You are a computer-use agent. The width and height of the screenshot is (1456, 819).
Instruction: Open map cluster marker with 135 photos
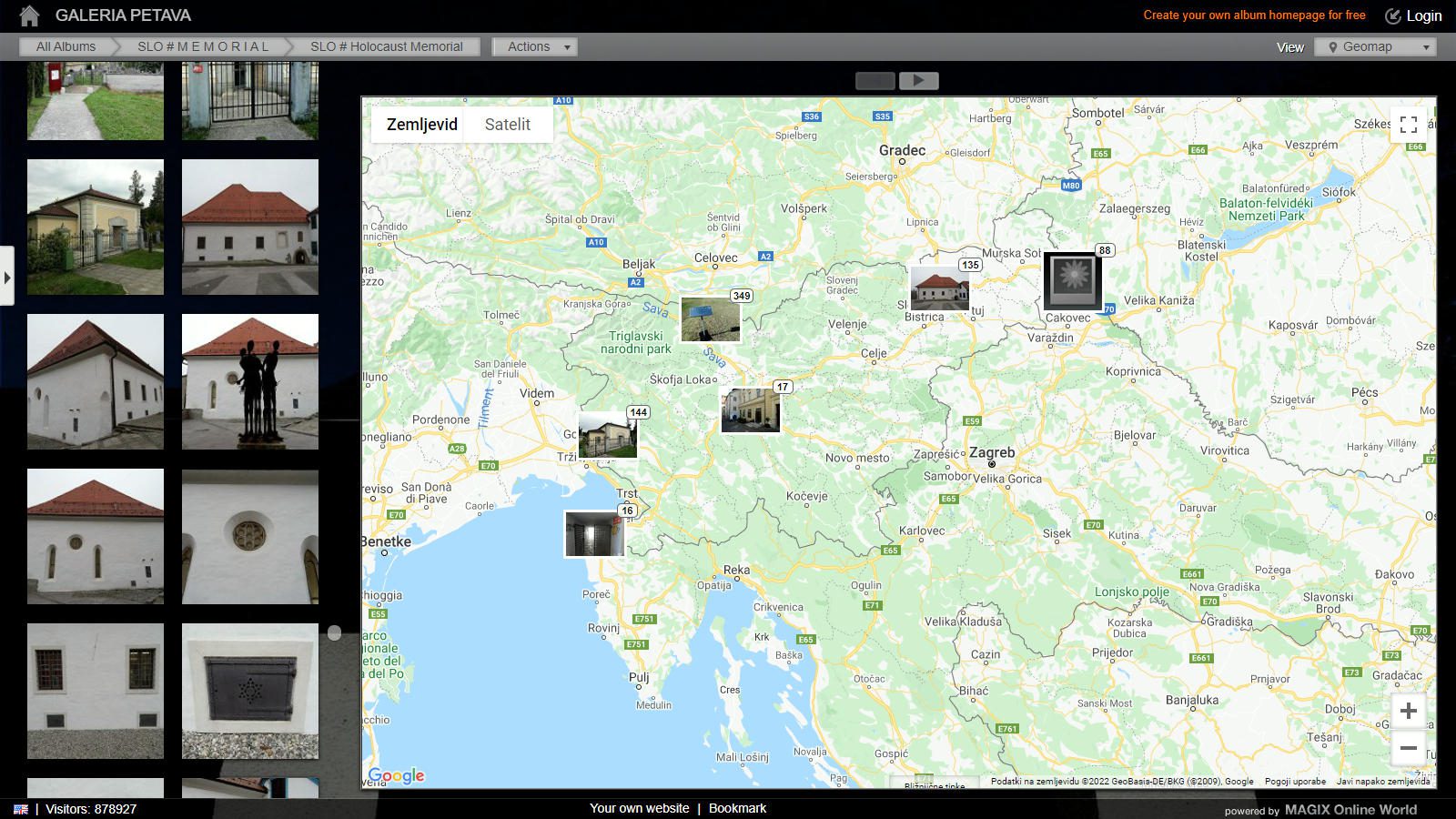[940, 288]
